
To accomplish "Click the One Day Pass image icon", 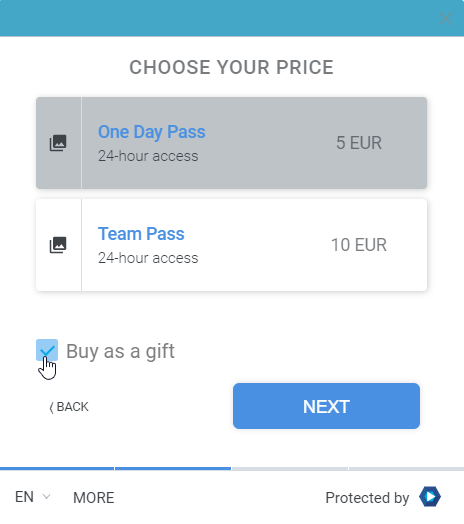I will click(x=58, y=143).
